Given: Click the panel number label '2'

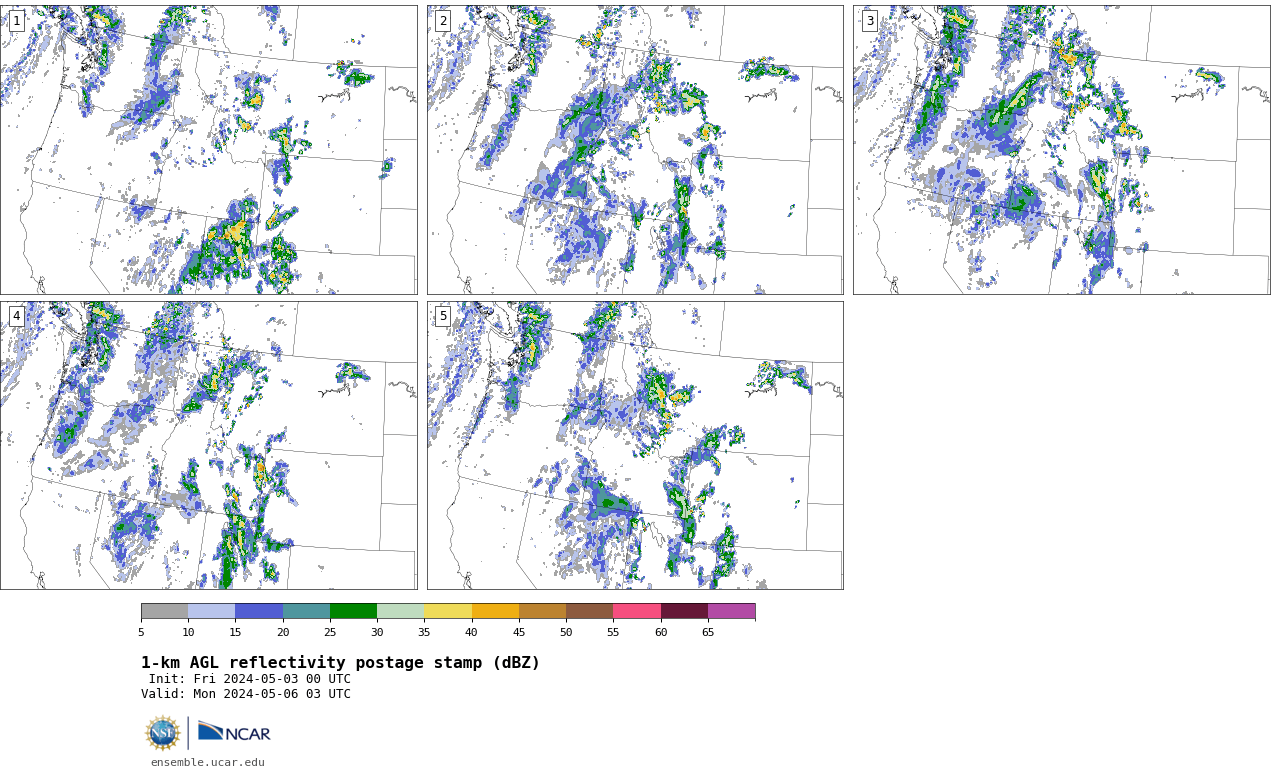Looking at the screenshot, I should 443,21.
